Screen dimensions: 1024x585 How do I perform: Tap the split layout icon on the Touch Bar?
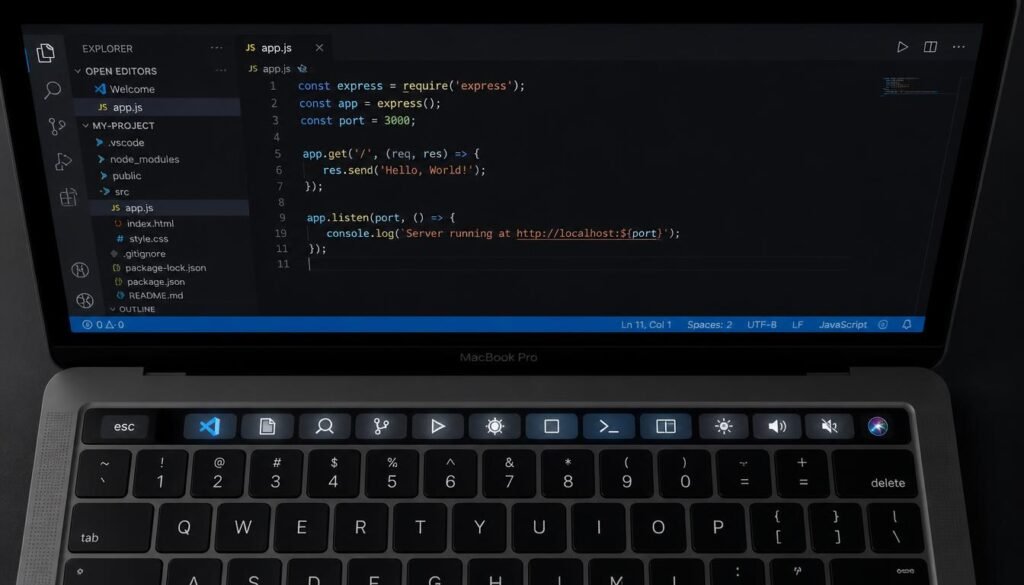[665, 426]
